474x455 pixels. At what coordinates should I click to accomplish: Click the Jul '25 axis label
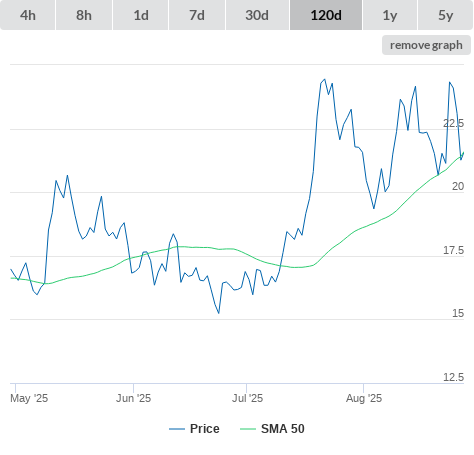pyautogui.click(x=247, y=398)
